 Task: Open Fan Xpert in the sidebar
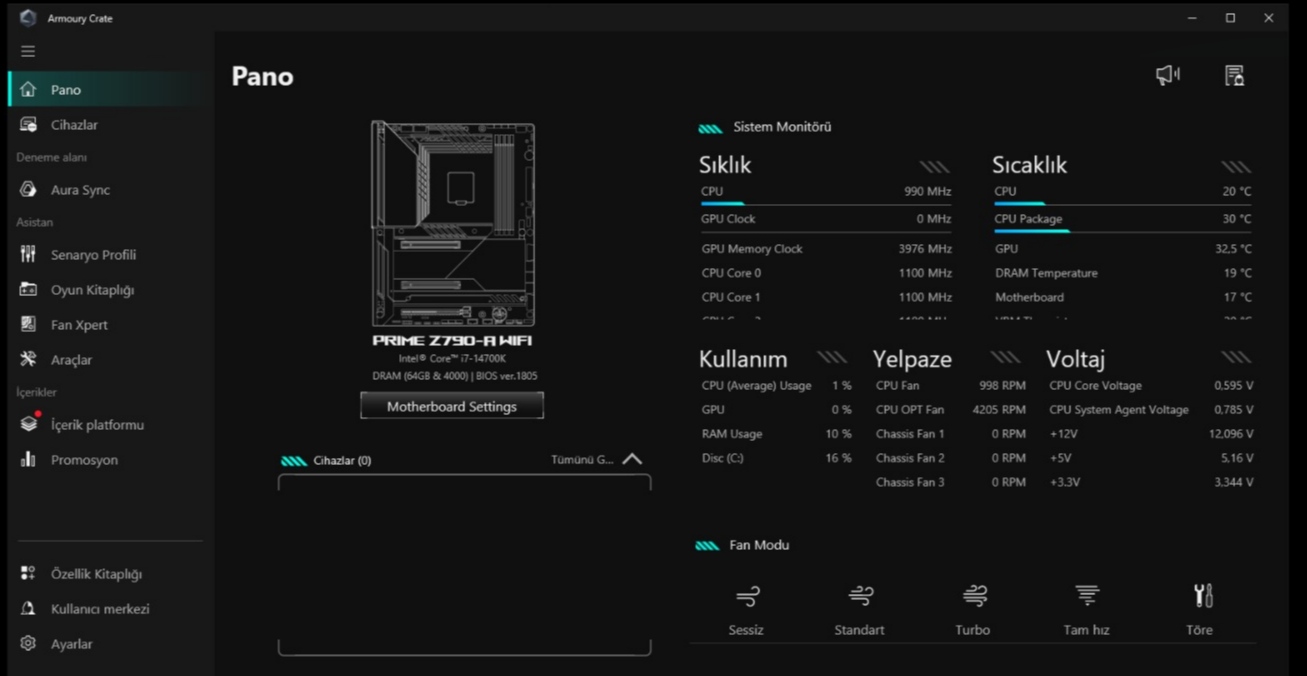pyautogui.click(x=110, y=324)
